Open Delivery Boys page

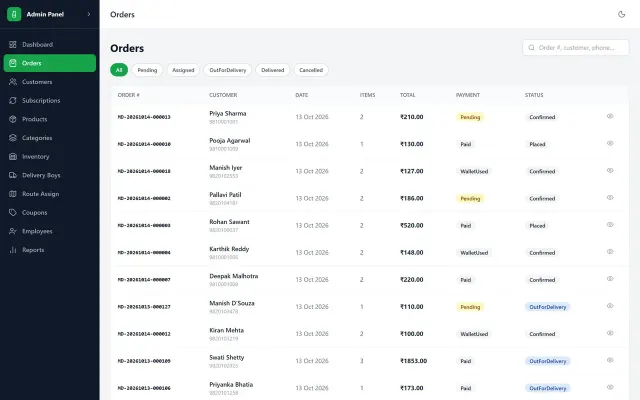(x=50, y=175)
